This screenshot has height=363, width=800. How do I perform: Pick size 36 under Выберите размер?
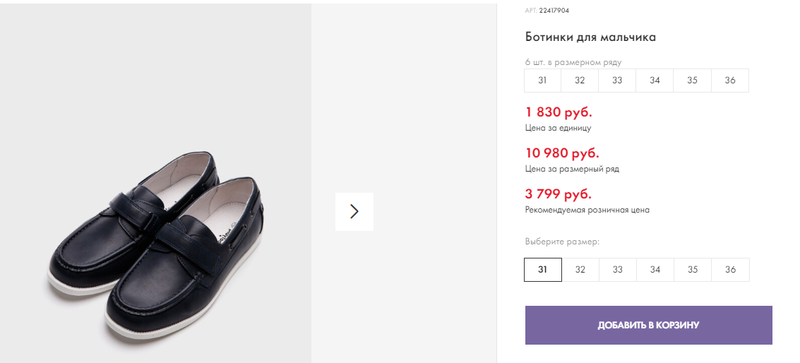(x=730, y=270)
